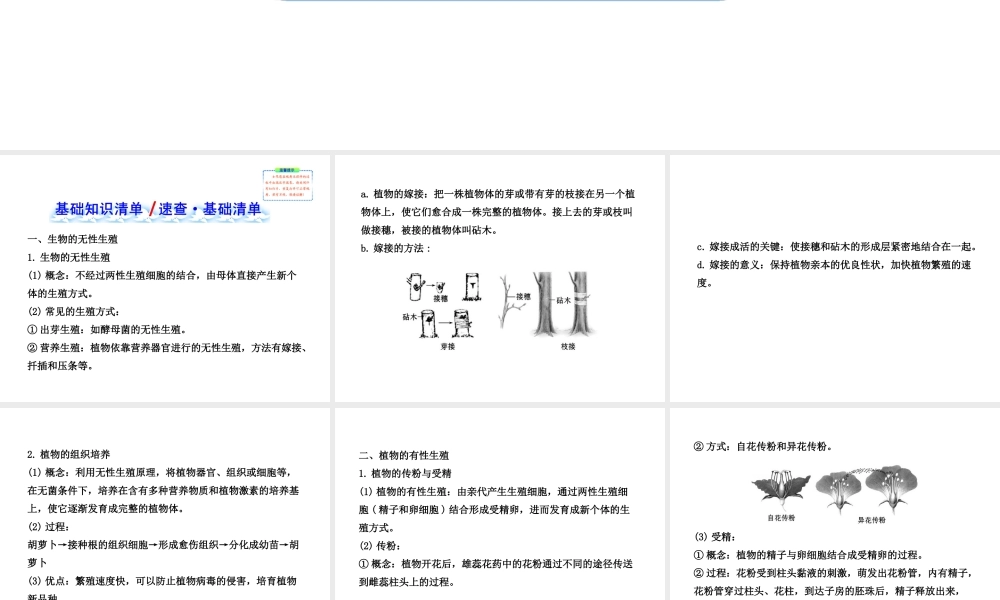Open the slide titled 二、植物的有性生殖

point(499,504)
